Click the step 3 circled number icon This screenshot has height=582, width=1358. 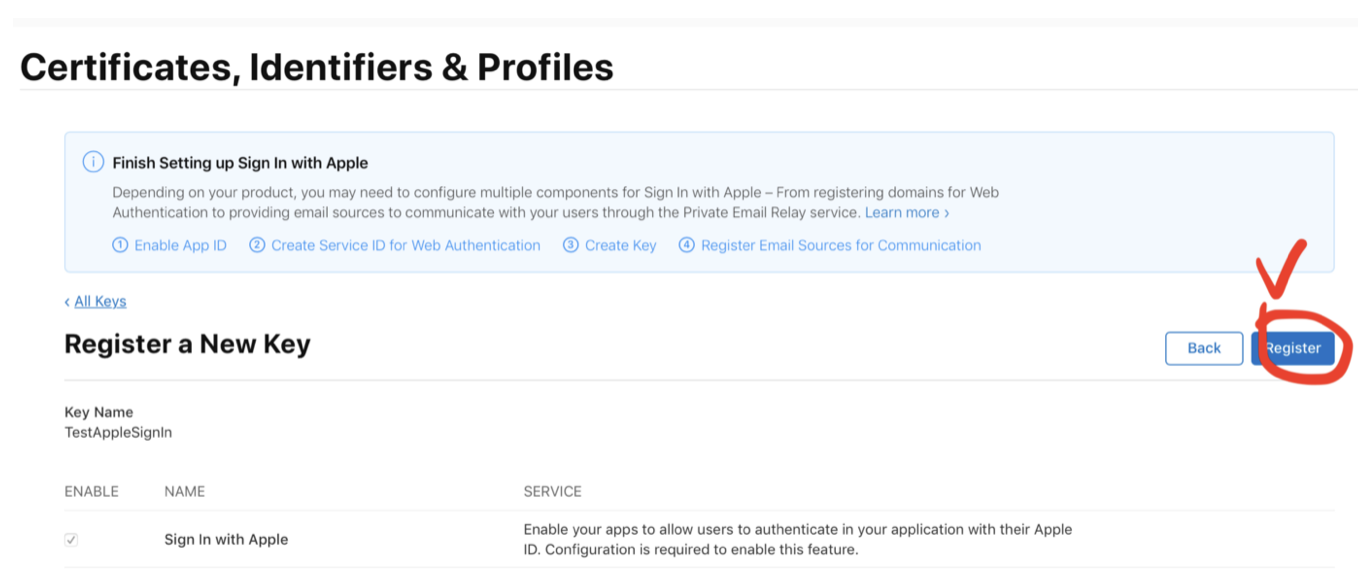click(571, 245)
